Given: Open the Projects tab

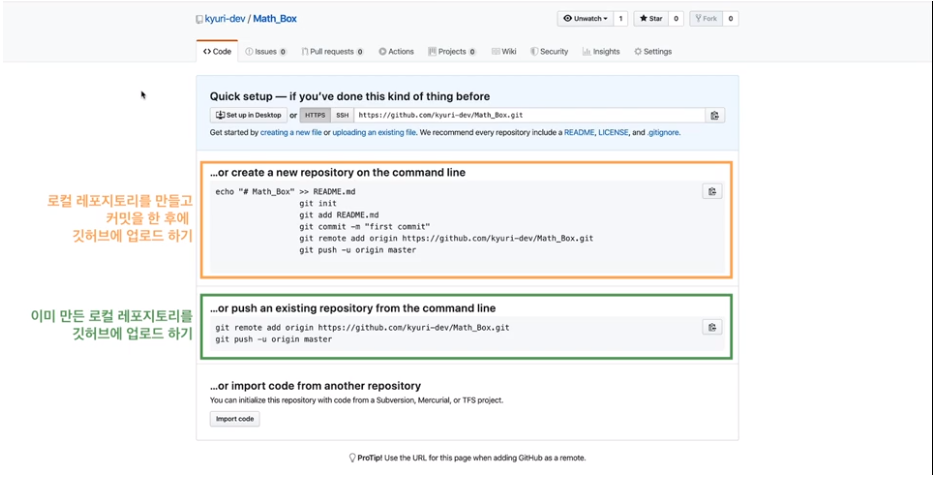Looking at the screenshot, I should pyautogui.click(x=451, y=51).
